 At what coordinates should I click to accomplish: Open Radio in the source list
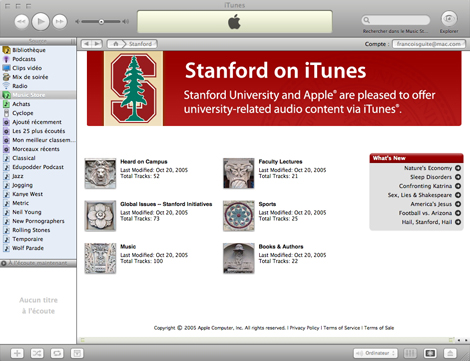[38, 86]
